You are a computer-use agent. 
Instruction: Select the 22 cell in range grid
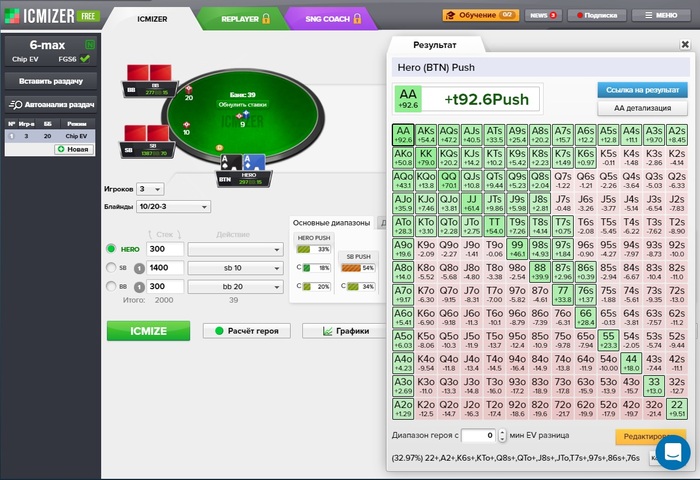(x=677, y=409)
